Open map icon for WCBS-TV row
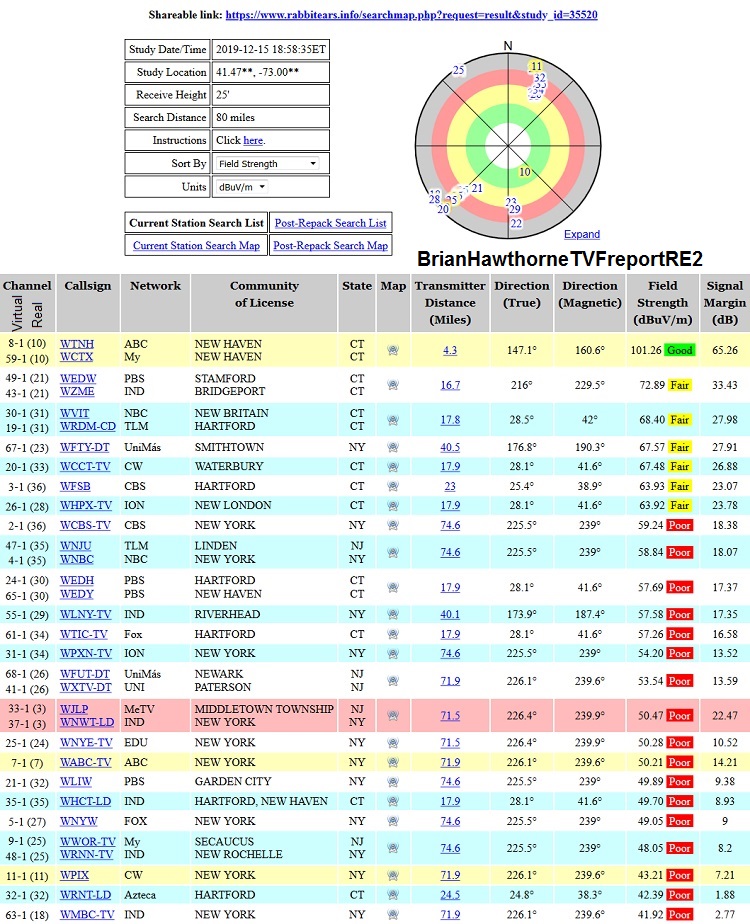 pyautogui.click(x=393, y=525)
